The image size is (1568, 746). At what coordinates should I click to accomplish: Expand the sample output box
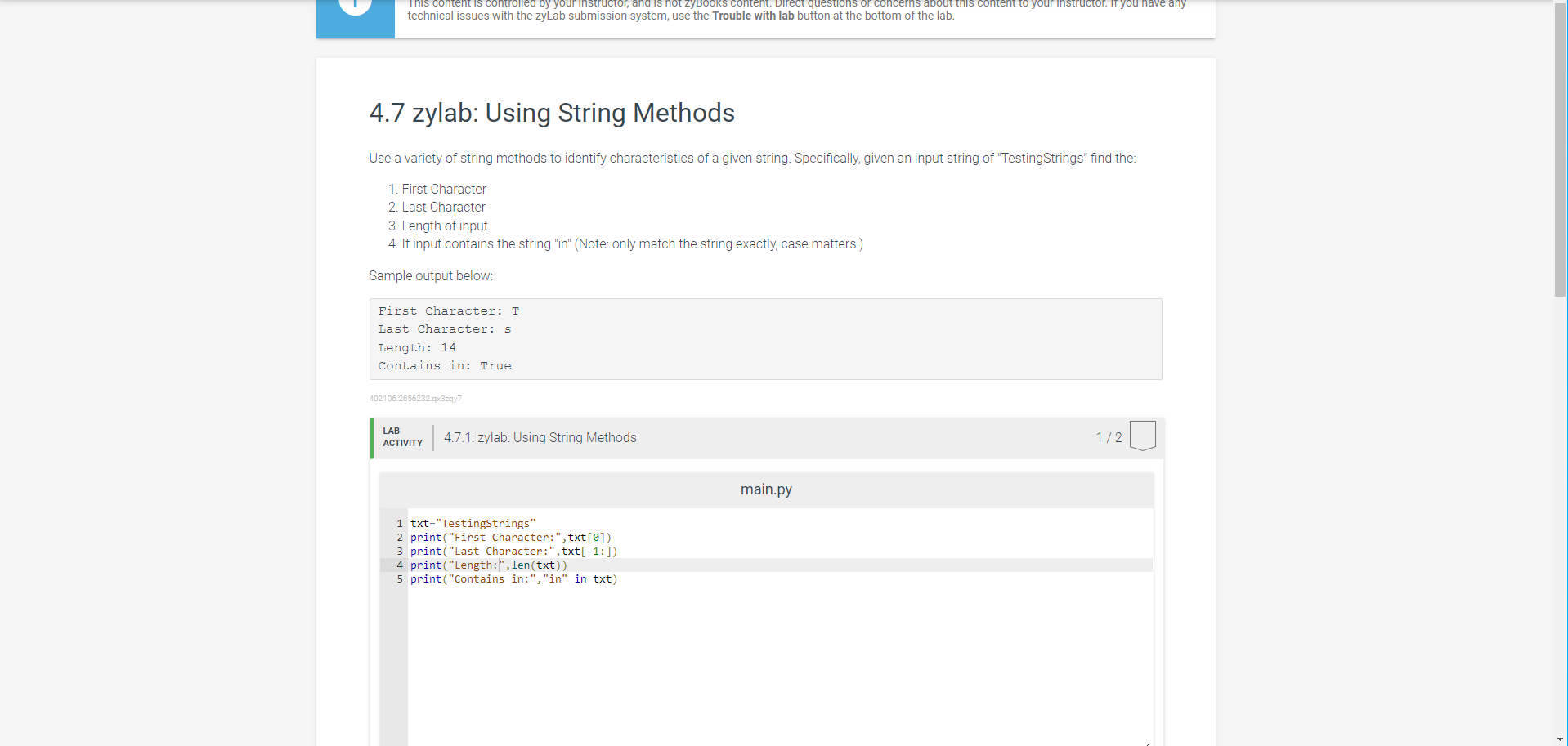(764, 338)
